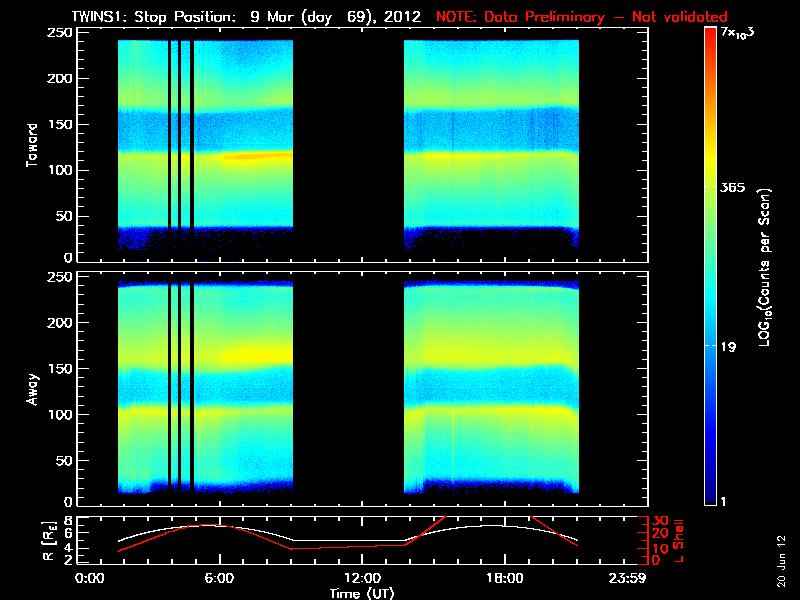
Task: Click the 'Time (UT)' x-axis label
Action: click(363, 592)
